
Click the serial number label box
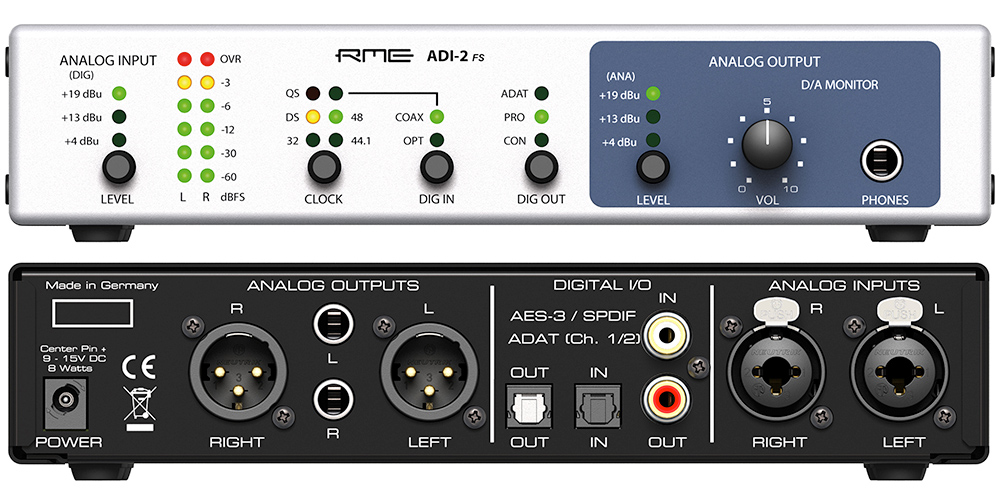92,314
